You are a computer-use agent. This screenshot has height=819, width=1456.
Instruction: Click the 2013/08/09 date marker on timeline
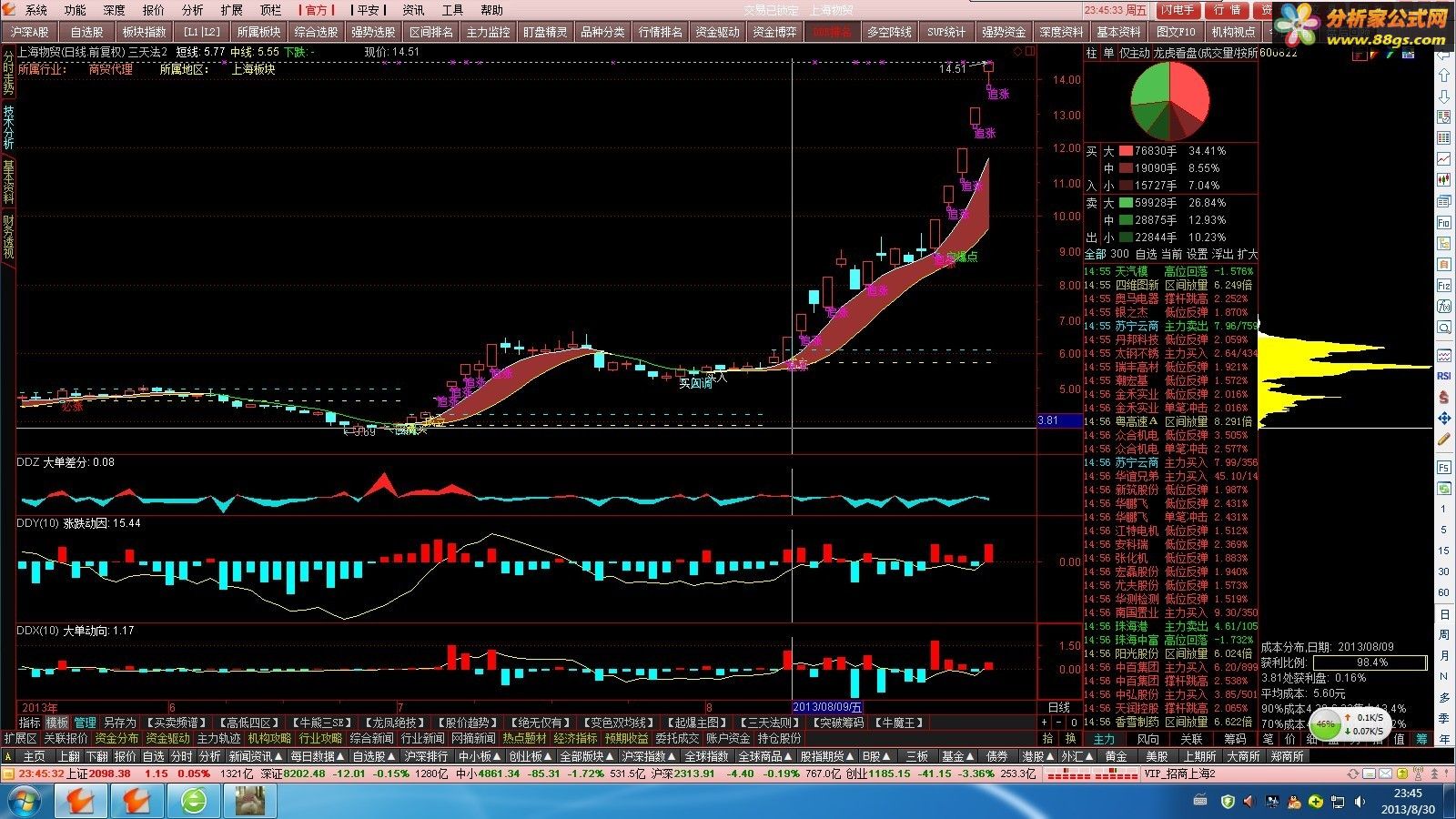[x=827, y=707]
